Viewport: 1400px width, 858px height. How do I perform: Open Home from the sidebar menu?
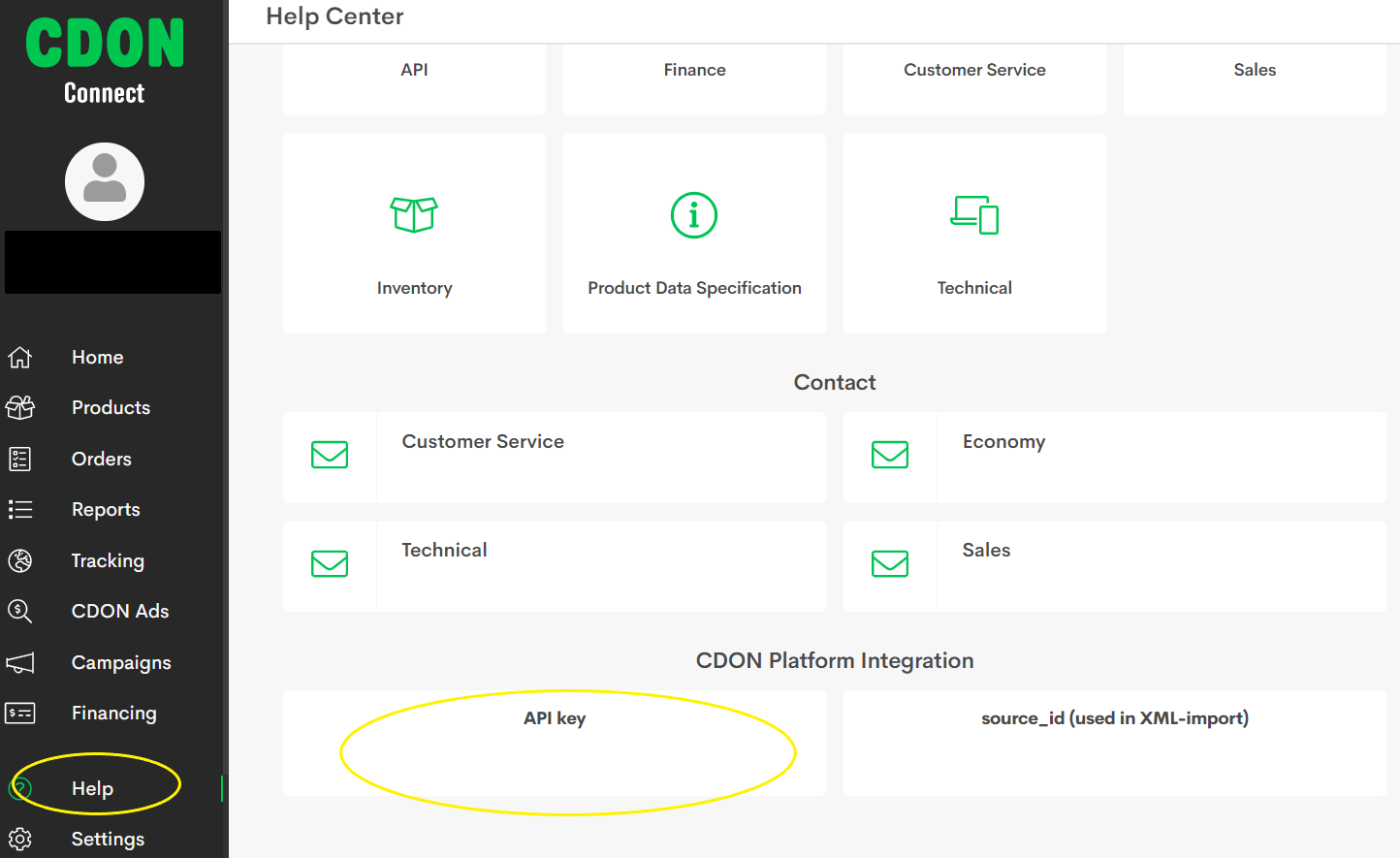[98, 357]
